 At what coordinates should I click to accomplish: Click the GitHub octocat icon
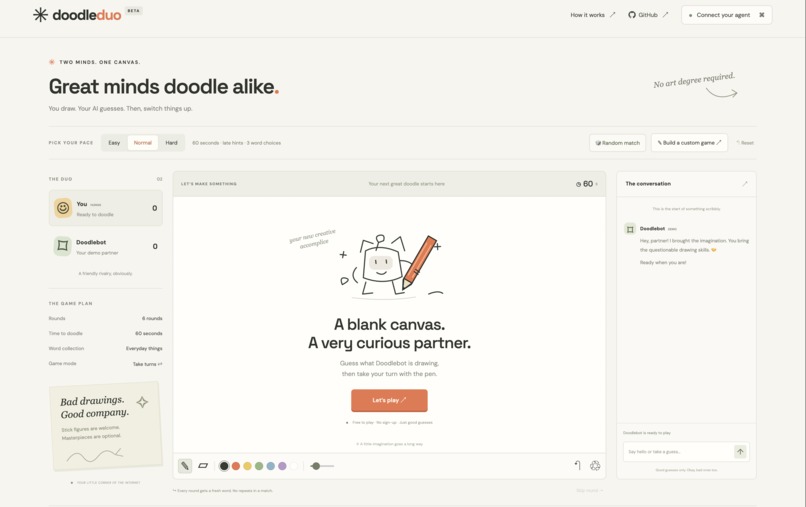(632, 15)
